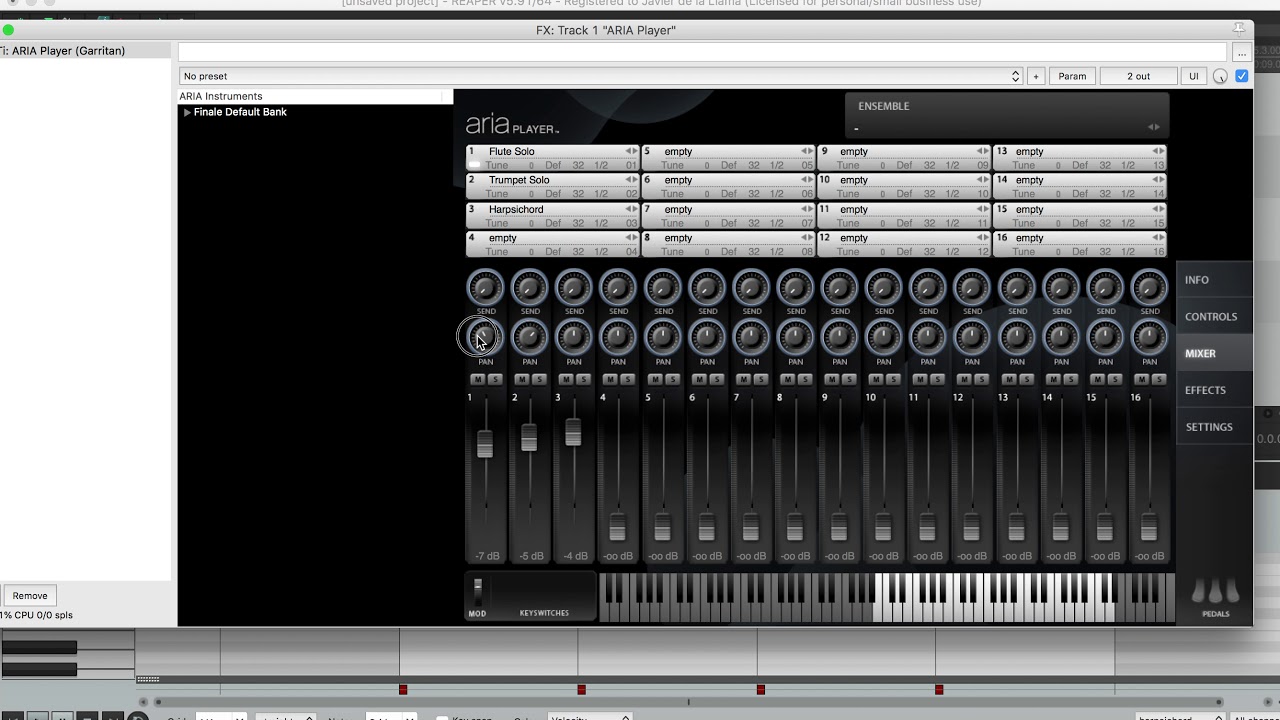Toggle the FX bypass checkbox
The width and height of the screenshot is (1280, 720).
click(x=1241, y=76)
